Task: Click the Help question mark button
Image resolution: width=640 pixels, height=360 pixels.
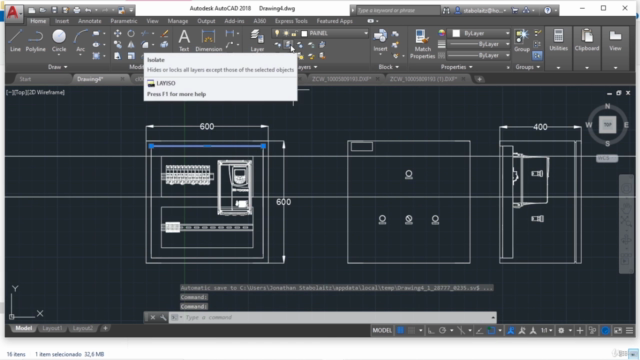Action: tap(548, 10)
